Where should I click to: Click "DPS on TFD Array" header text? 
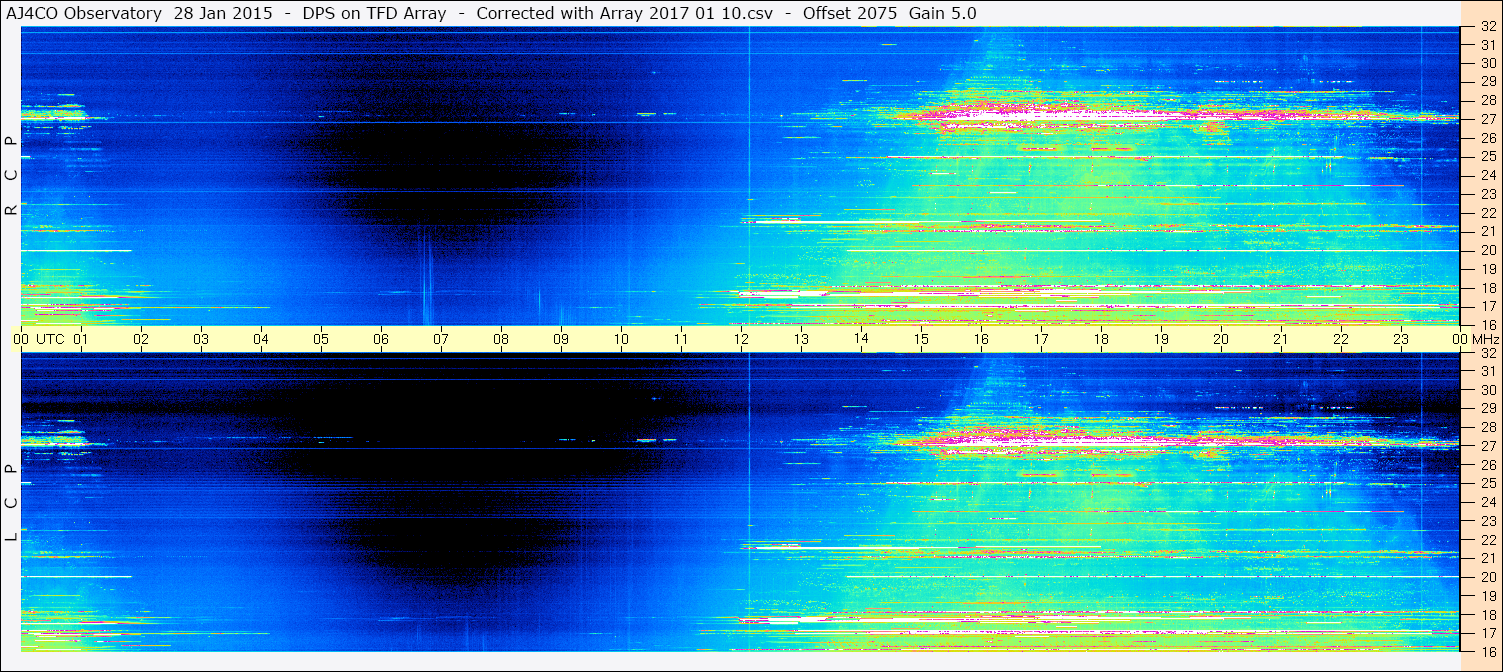tap(374, 13)
